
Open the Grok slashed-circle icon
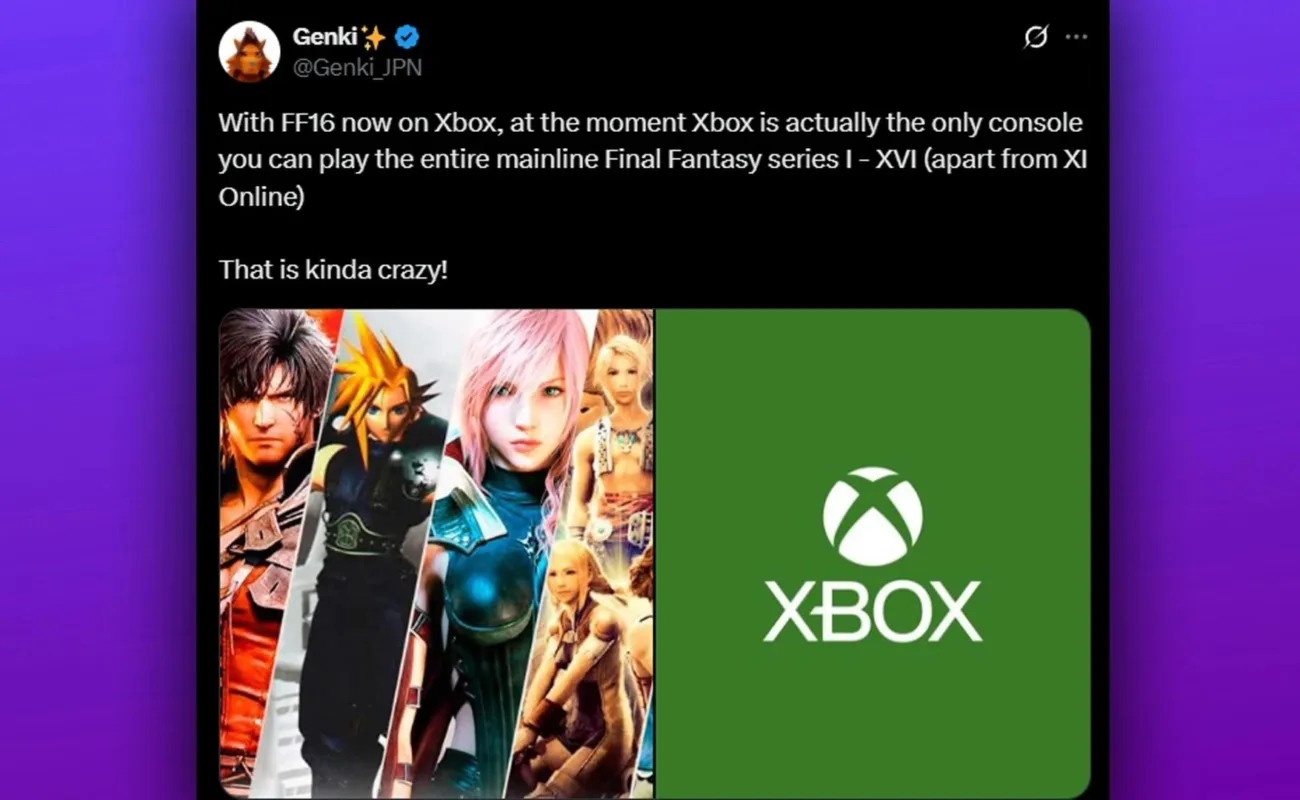click(1036, 37)
